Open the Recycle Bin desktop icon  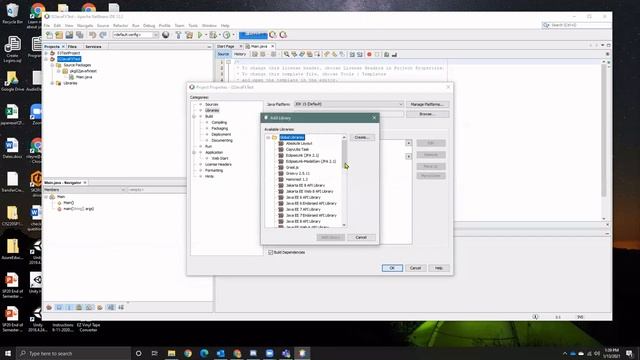tap(12, 13)
